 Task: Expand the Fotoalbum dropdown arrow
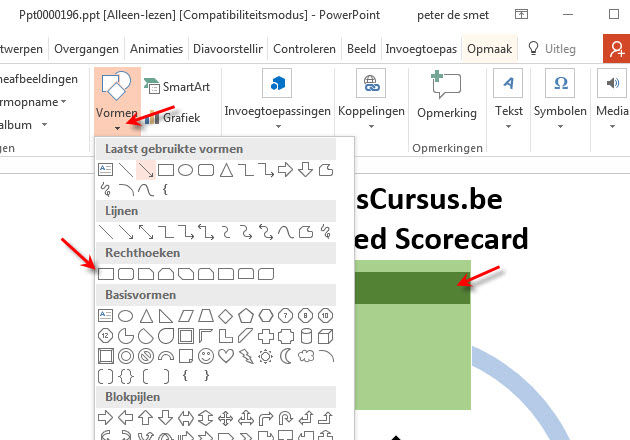click(44, 125)
